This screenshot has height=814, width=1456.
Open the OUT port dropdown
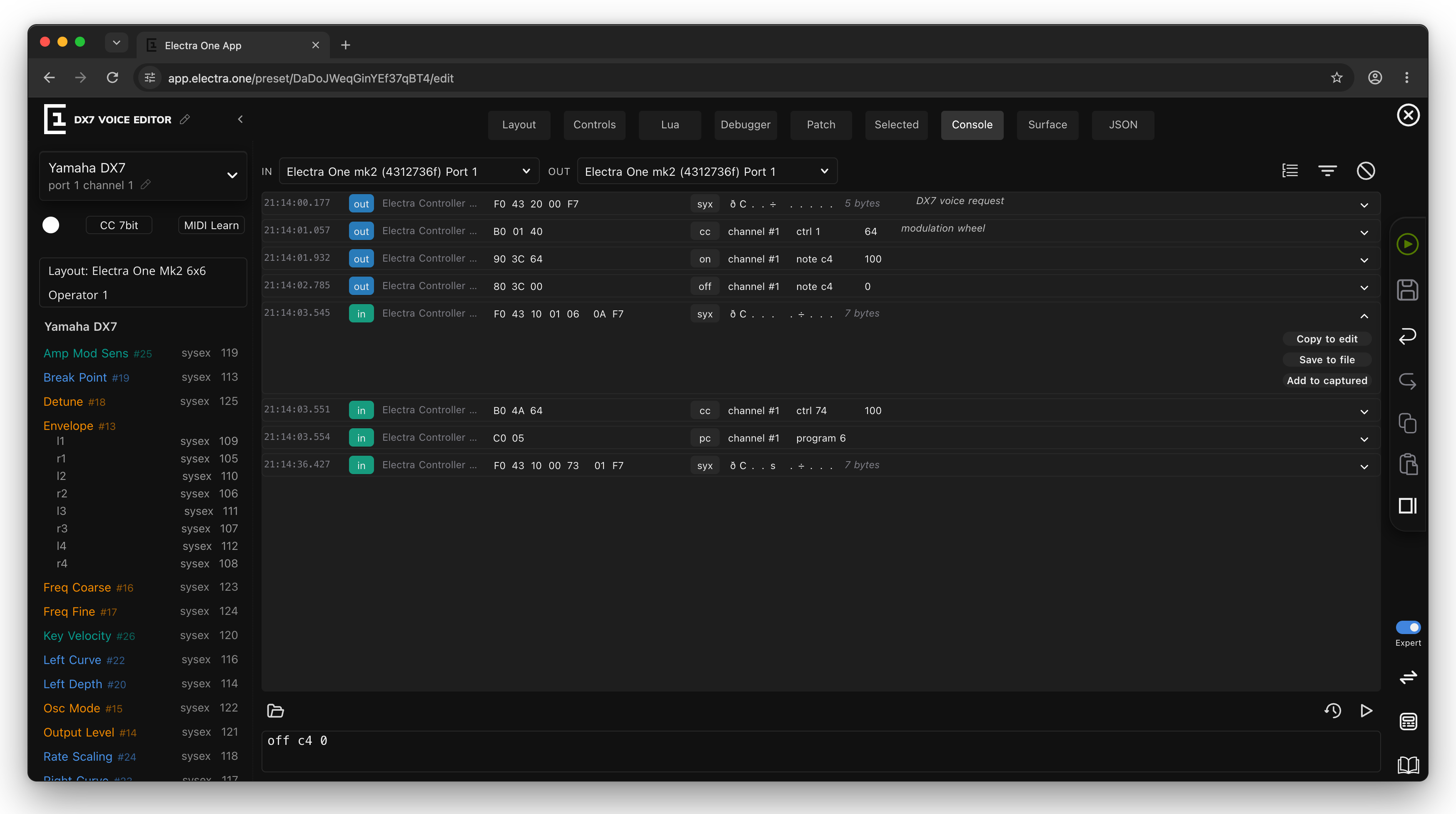click(706, 171)
